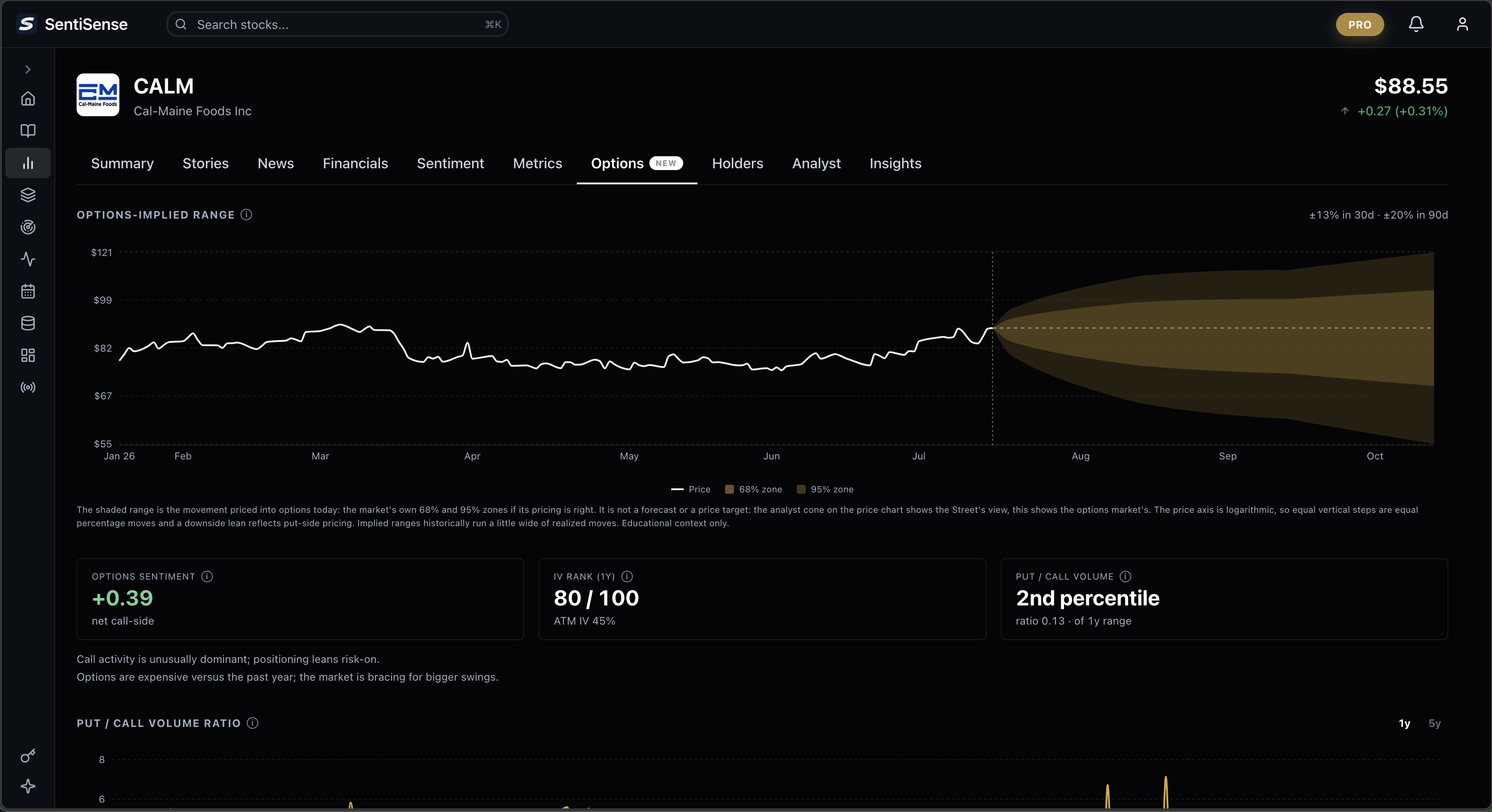The width and height of the screenshot is (1492, 812).
Task: Open the activity pulse icon in sidebar
Action: click(x=28, y=259)
